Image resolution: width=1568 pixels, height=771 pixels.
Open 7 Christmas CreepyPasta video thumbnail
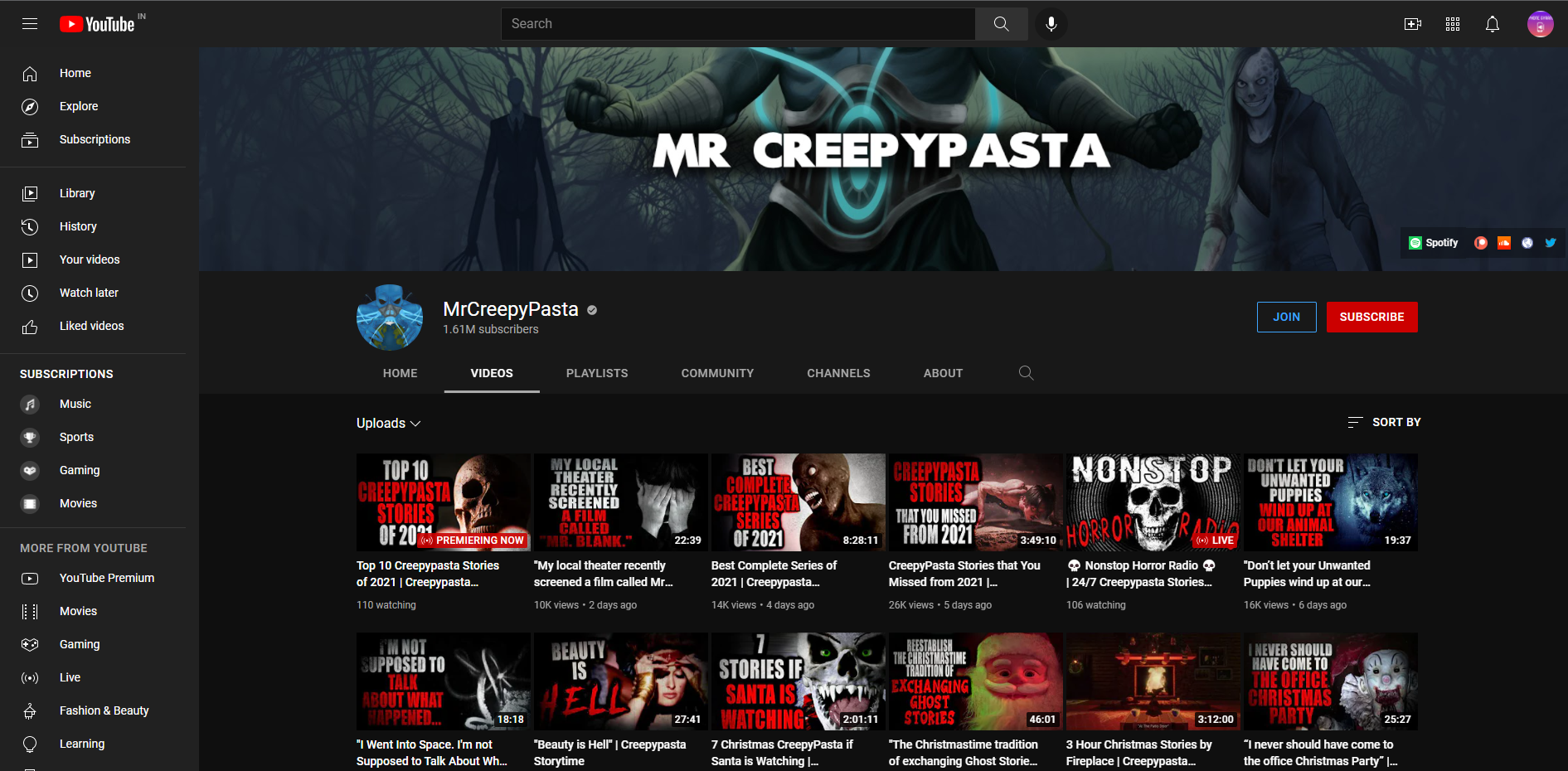pyautogui.click(x=799, y=681)
